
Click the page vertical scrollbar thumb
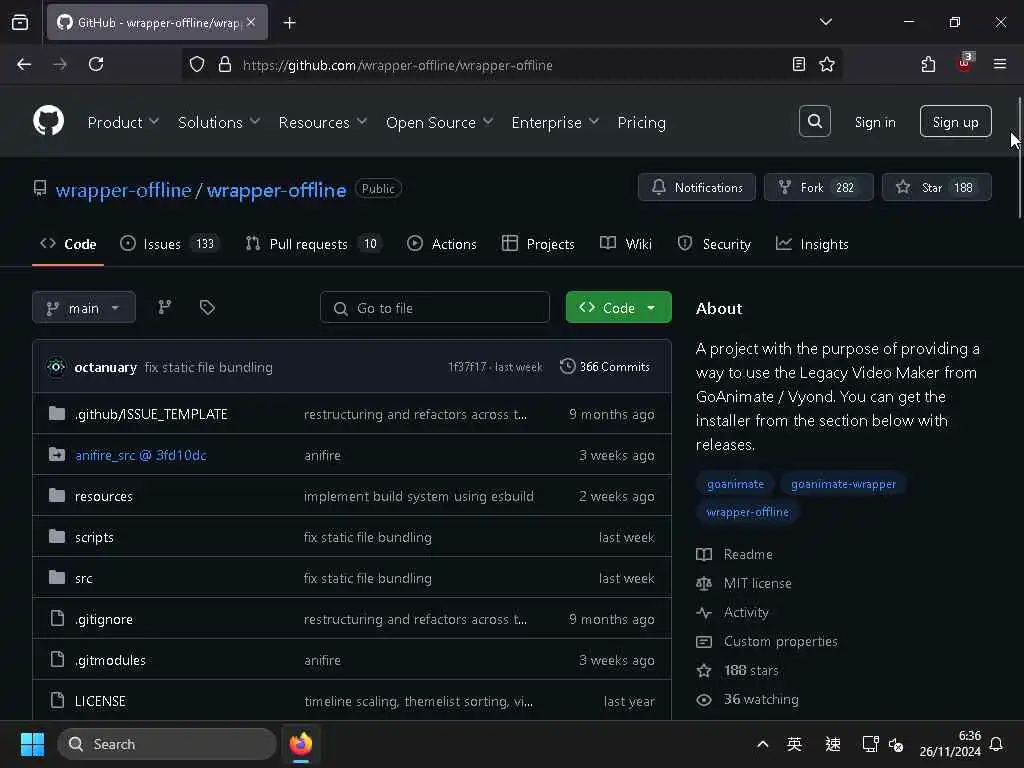1019,157
